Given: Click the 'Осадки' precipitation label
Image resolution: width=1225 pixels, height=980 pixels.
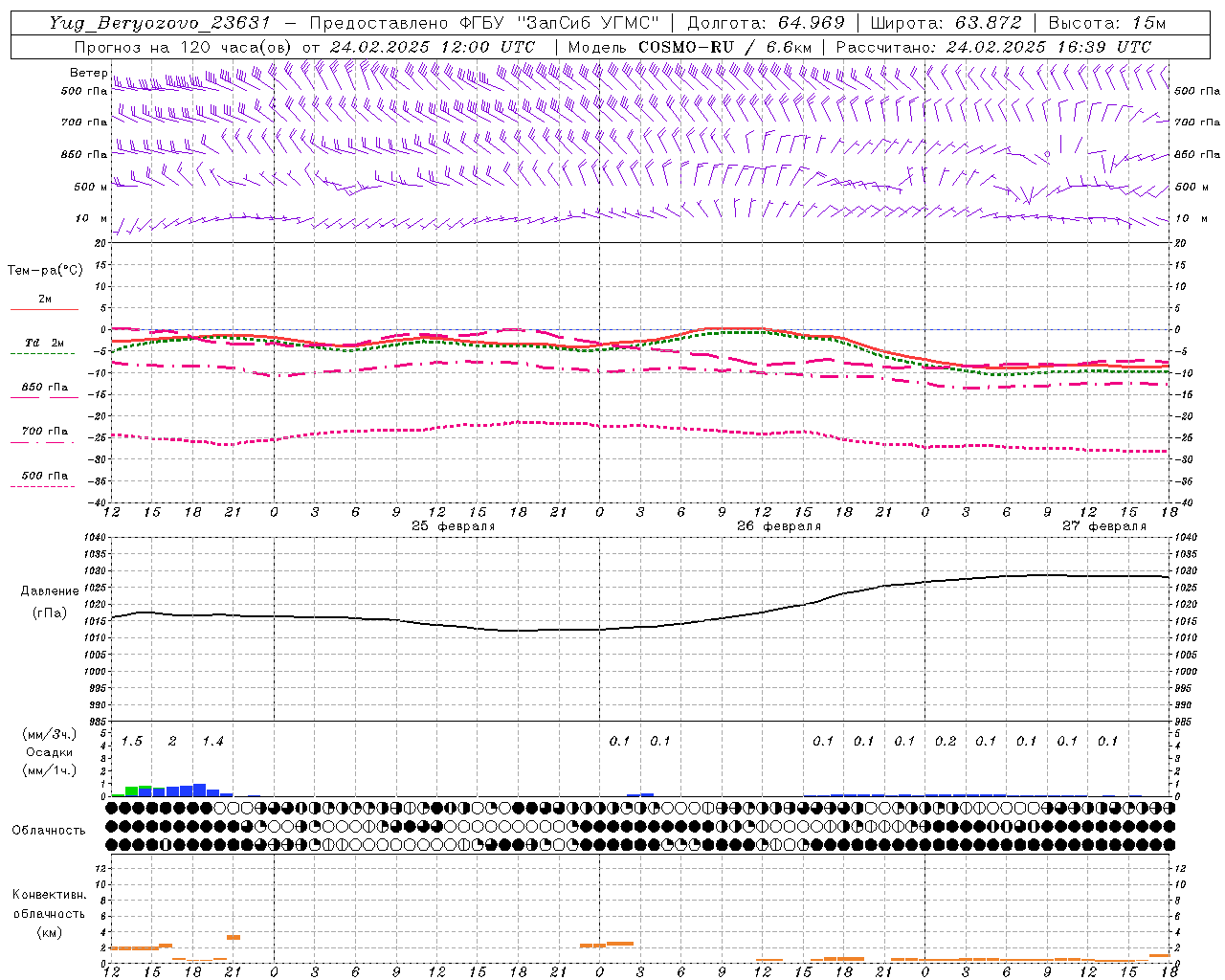Looking at the screenshot, I should coord(50,752).
